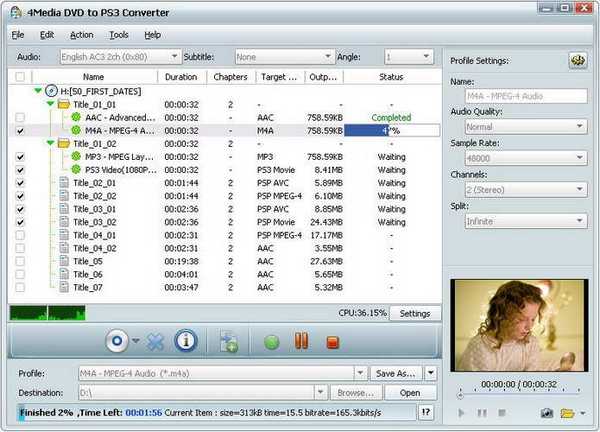This screenshot has height=432, width=600.
Task: Take snapshot with camera icon
Action: 547,413
